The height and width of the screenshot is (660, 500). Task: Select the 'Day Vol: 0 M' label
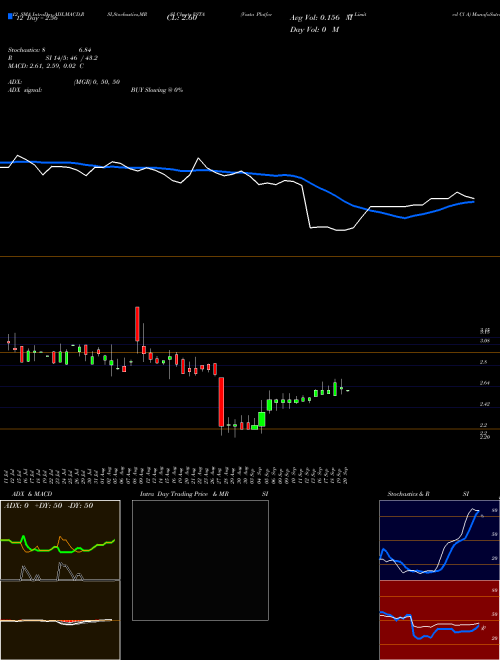pos(314,30)
